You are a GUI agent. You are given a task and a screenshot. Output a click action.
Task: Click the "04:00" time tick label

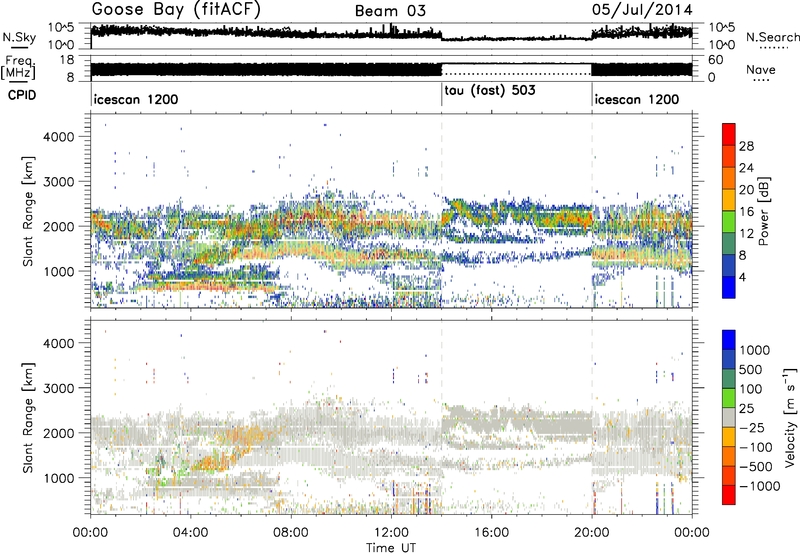click(190, 533)
